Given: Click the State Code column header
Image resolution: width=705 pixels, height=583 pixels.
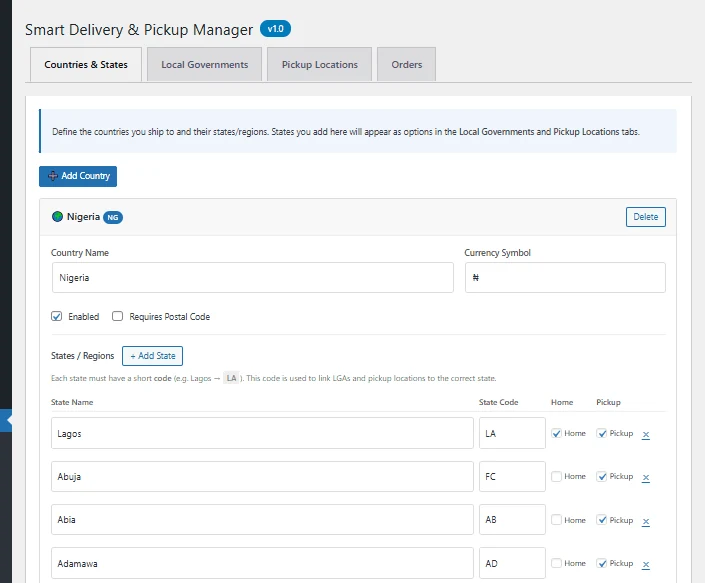Looking at the screenshot, I should (x=499, y=402).
